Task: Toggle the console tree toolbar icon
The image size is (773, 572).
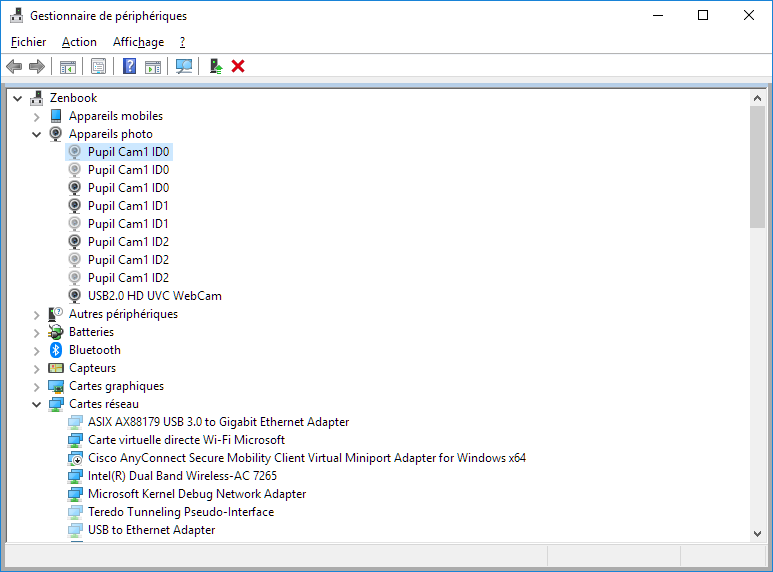Action: pos(68,66)
